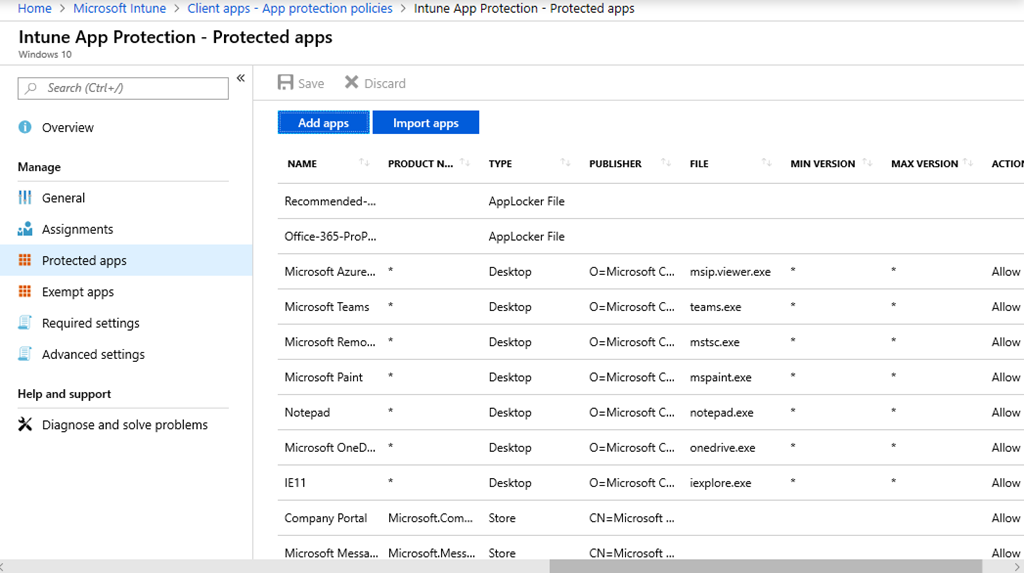Sort the table by NAME column
The image size is (1024, 573).
tap(364, 163)
